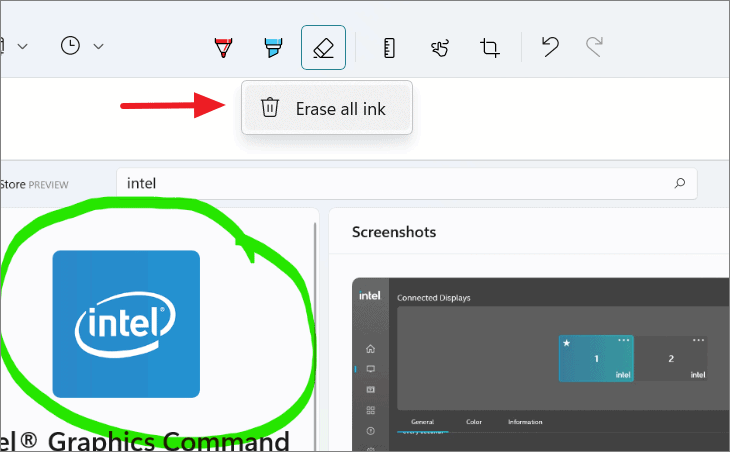Click the display monitor sidebar icon
The image size is (730, 452).
371,369
